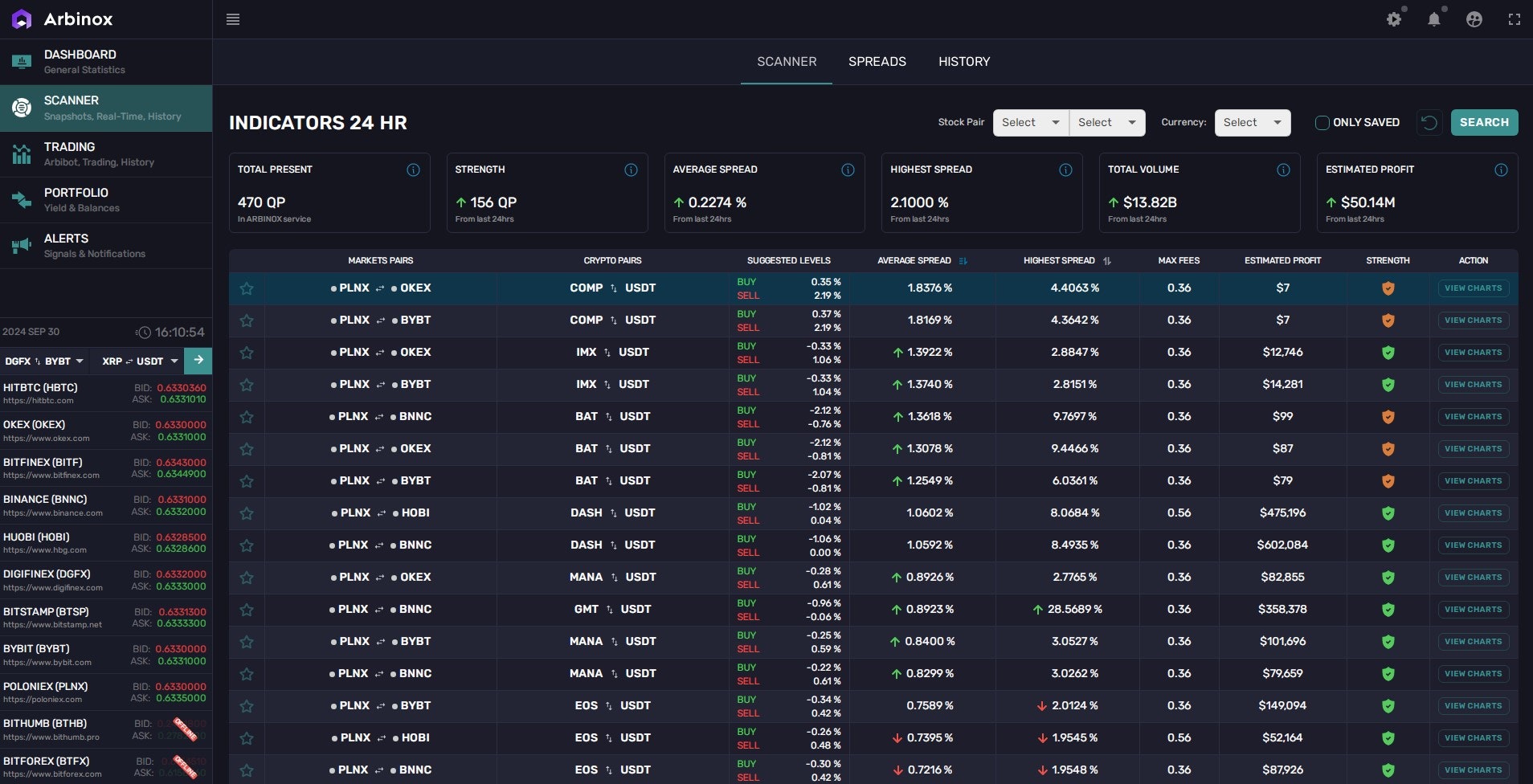This screenshot has width=1533, height=784.
Task: Switch to the SPREADS tab
Action: click(877, 62)
